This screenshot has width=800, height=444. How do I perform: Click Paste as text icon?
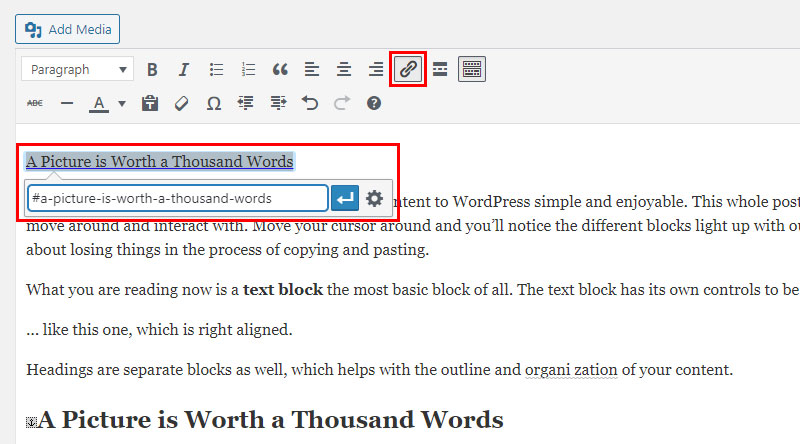pyautogui.click(x=149, y=104)
